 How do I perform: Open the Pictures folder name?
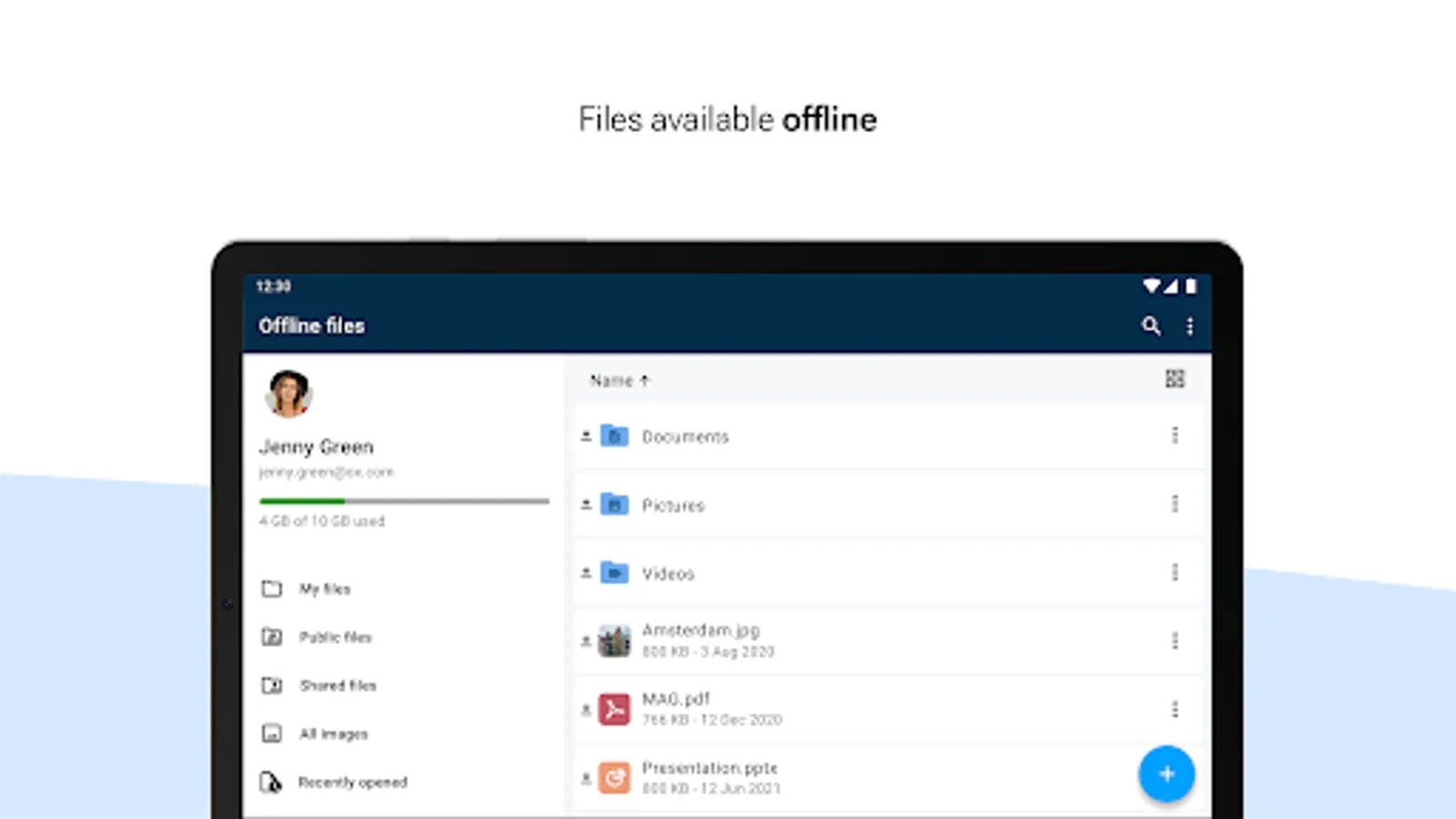coord(673,505)
